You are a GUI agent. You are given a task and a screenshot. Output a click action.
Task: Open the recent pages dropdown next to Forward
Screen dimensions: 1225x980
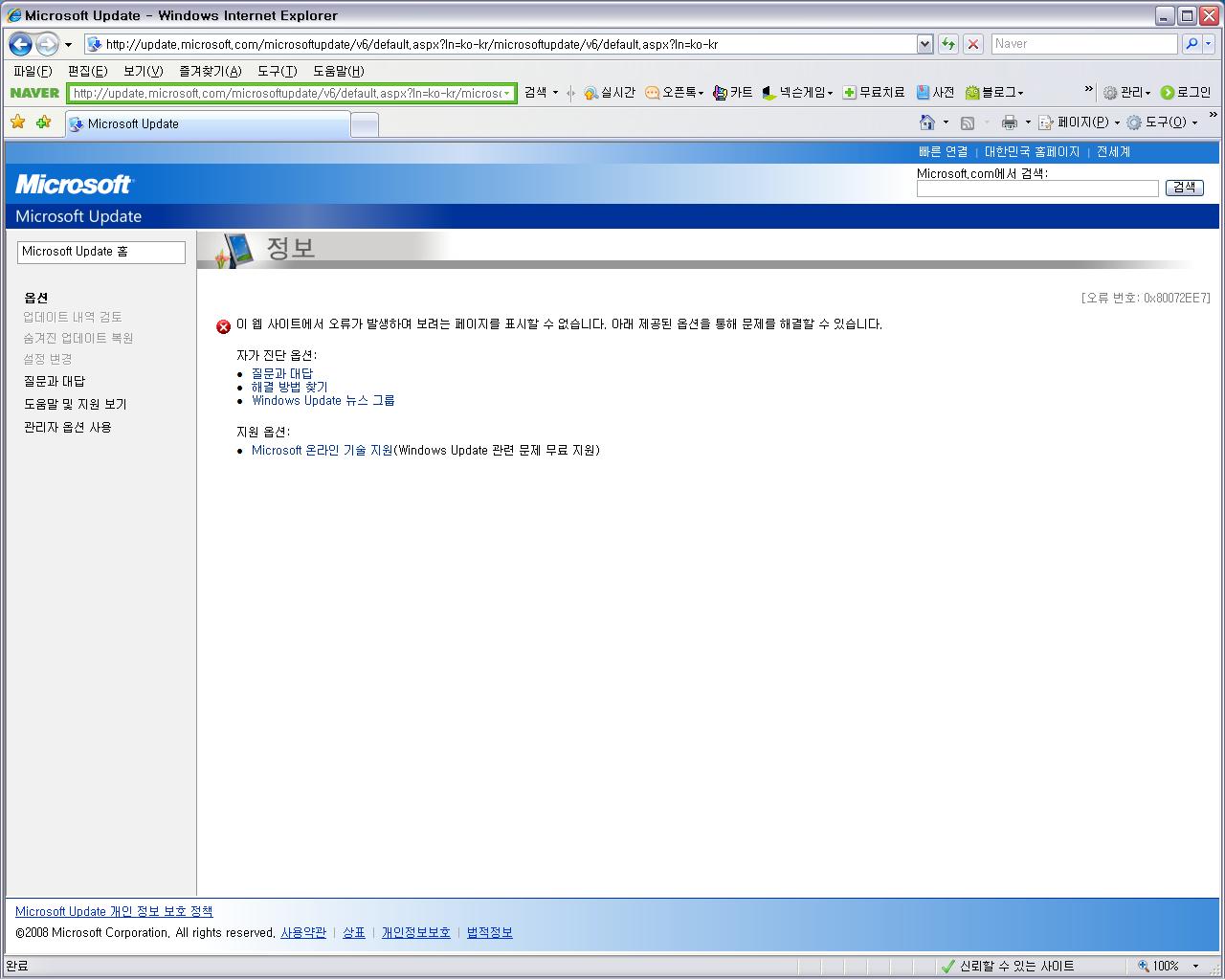68,45
